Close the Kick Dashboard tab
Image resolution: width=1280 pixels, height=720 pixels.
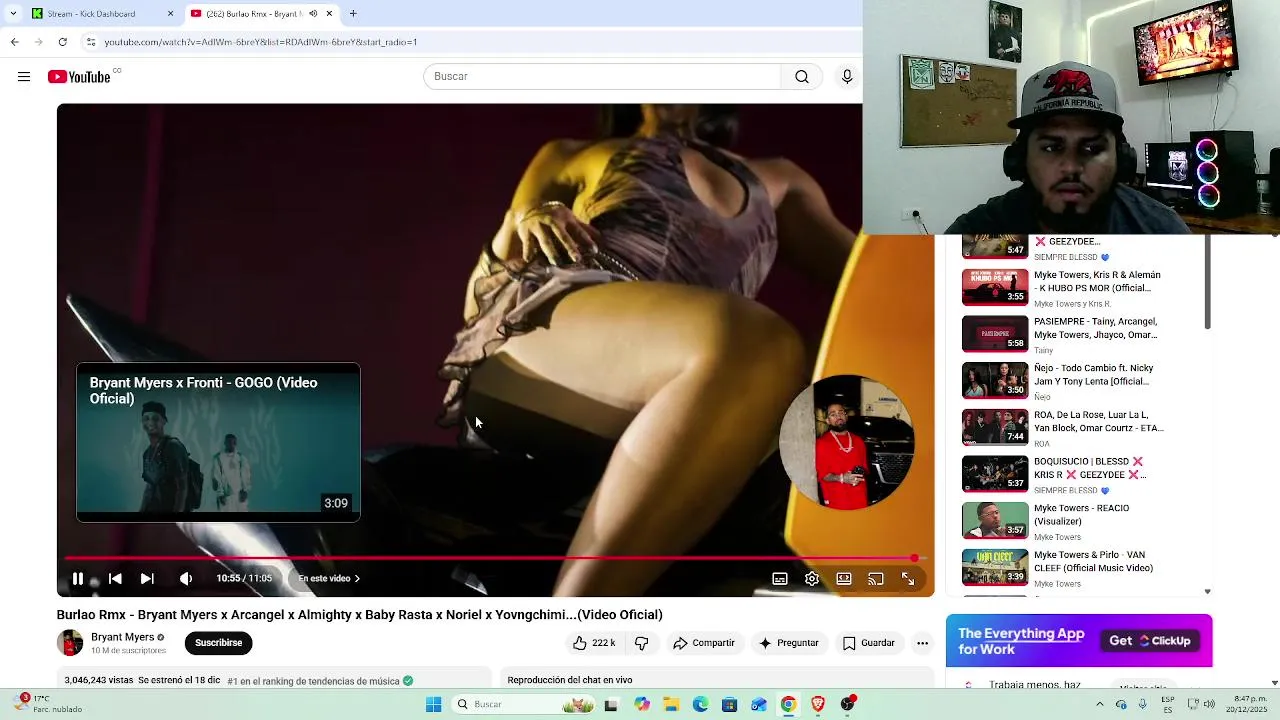170,14
